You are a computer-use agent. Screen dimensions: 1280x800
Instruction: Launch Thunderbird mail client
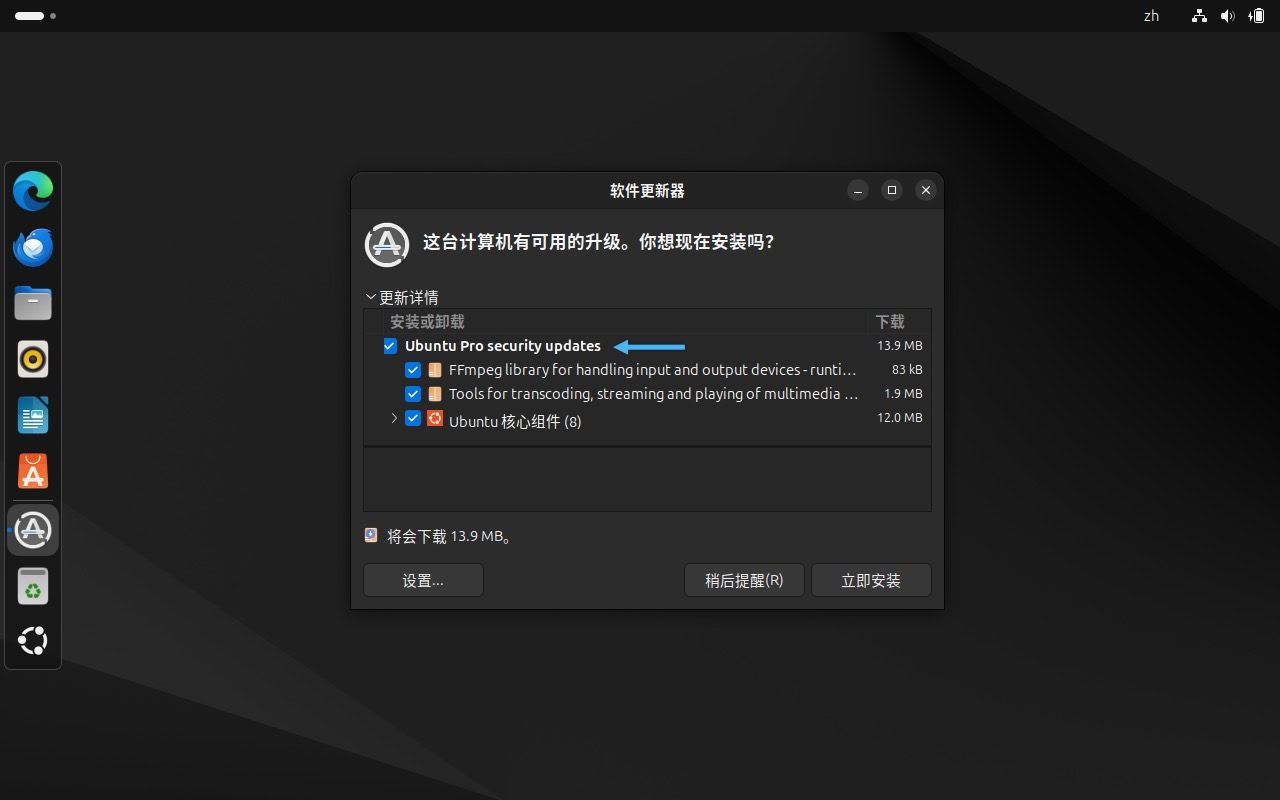pos(33,246)
